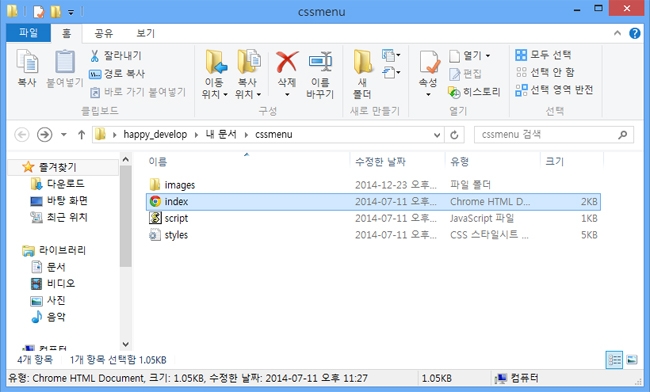Open Recent places (최근 위치)
650x392 pixels.
coord(59,217)
